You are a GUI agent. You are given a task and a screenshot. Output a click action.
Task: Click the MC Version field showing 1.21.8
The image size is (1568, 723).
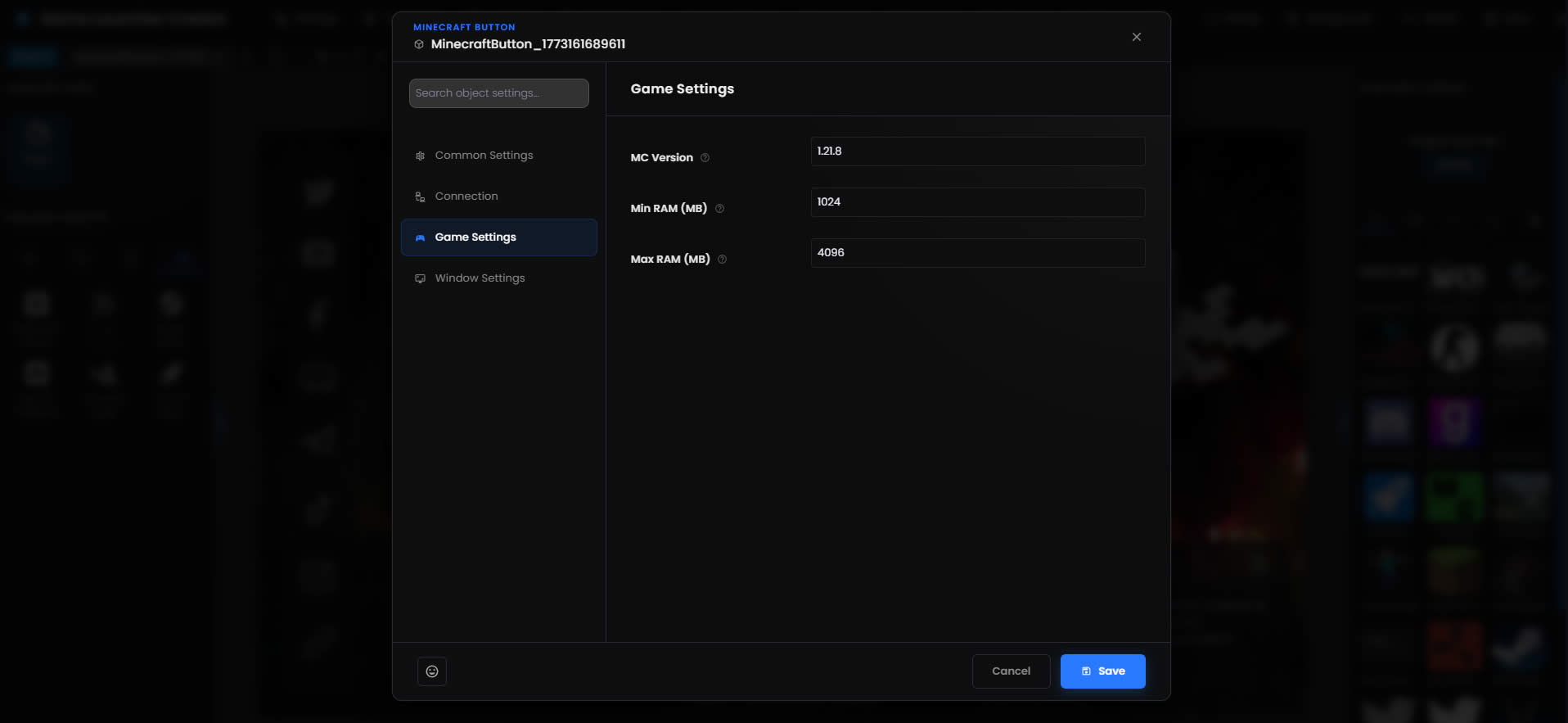[x=977, y=151]
